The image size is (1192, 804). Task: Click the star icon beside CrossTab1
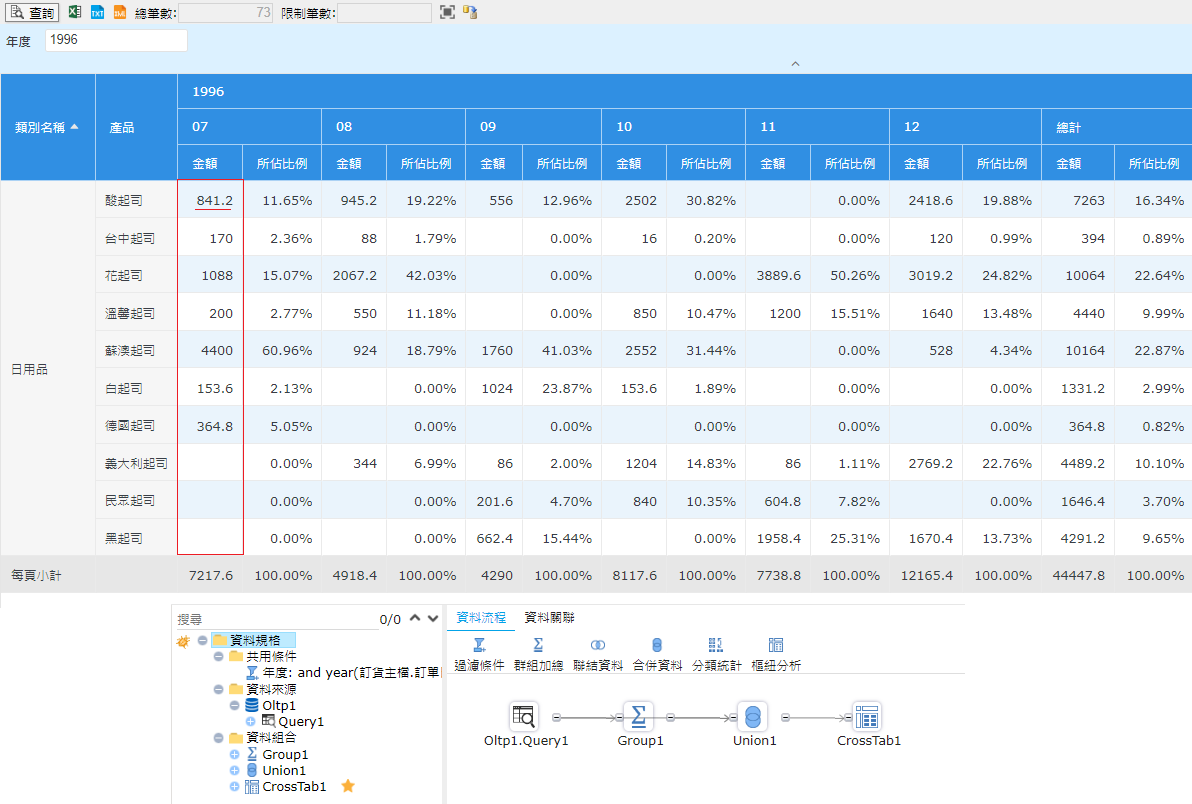point(348,786)
